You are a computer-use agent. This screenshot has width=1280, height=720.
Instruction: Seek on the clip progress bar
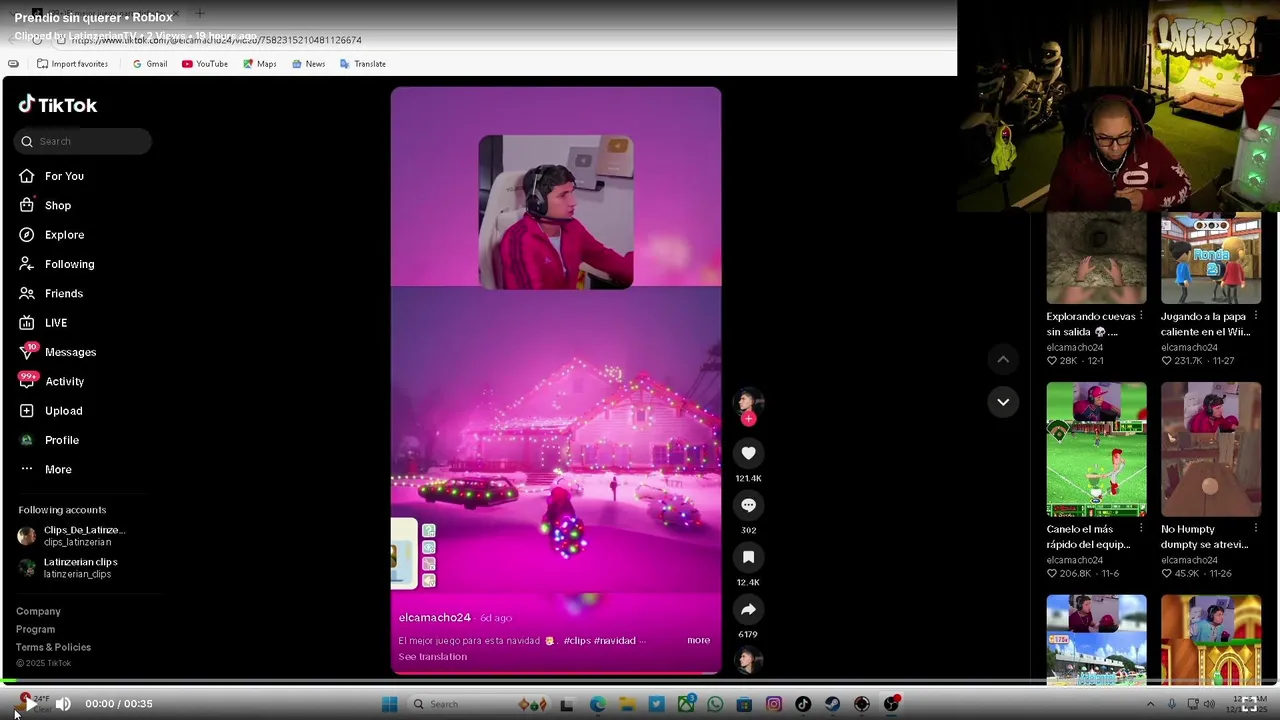640,682
